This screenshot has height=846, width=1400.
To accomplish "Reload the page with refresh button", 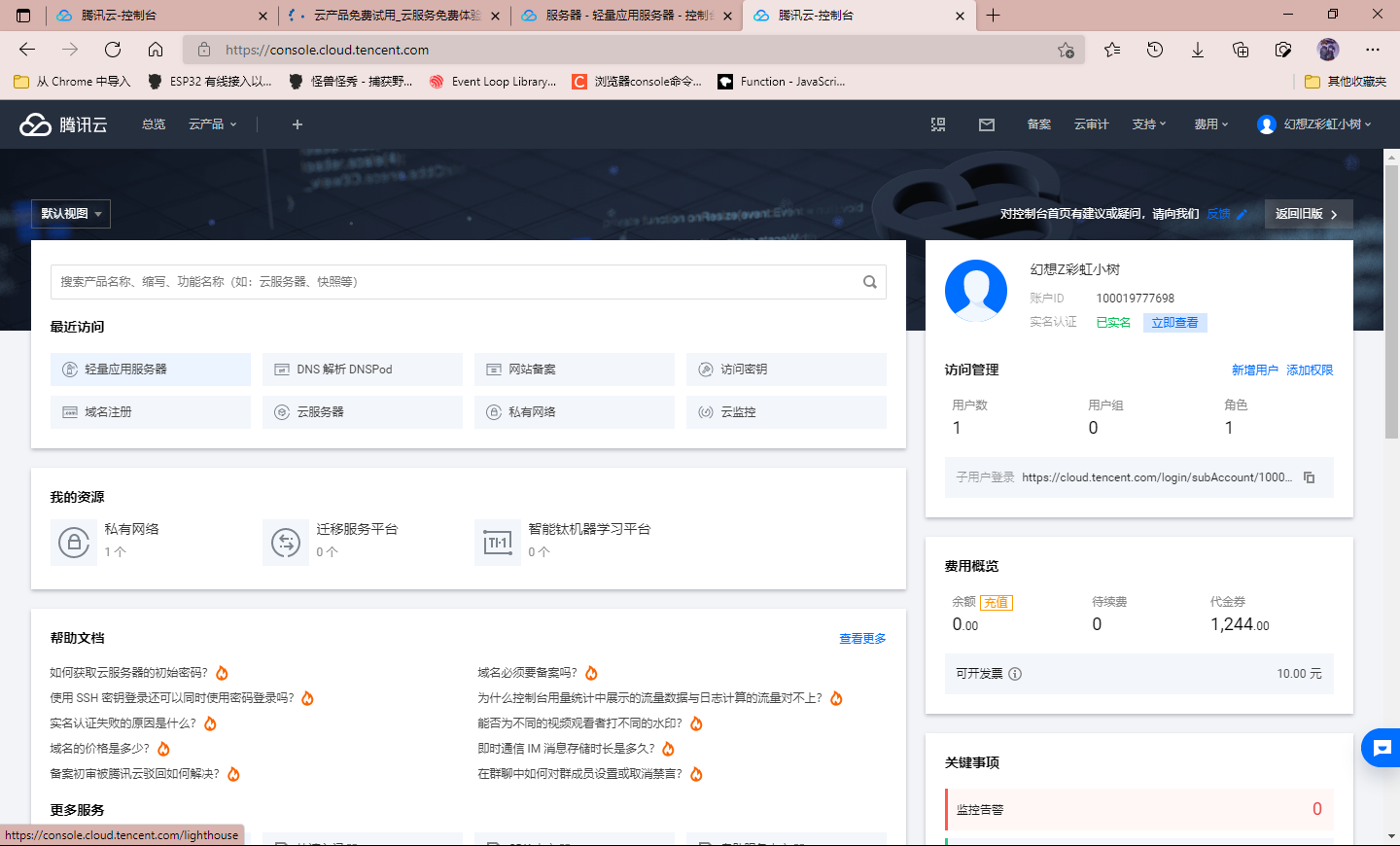I will pos(113,50).
